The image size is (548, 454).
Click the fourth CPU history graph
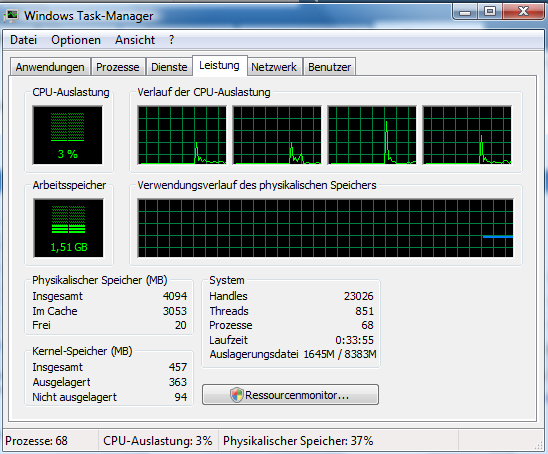pyautogui.click(x=467, y=135)
